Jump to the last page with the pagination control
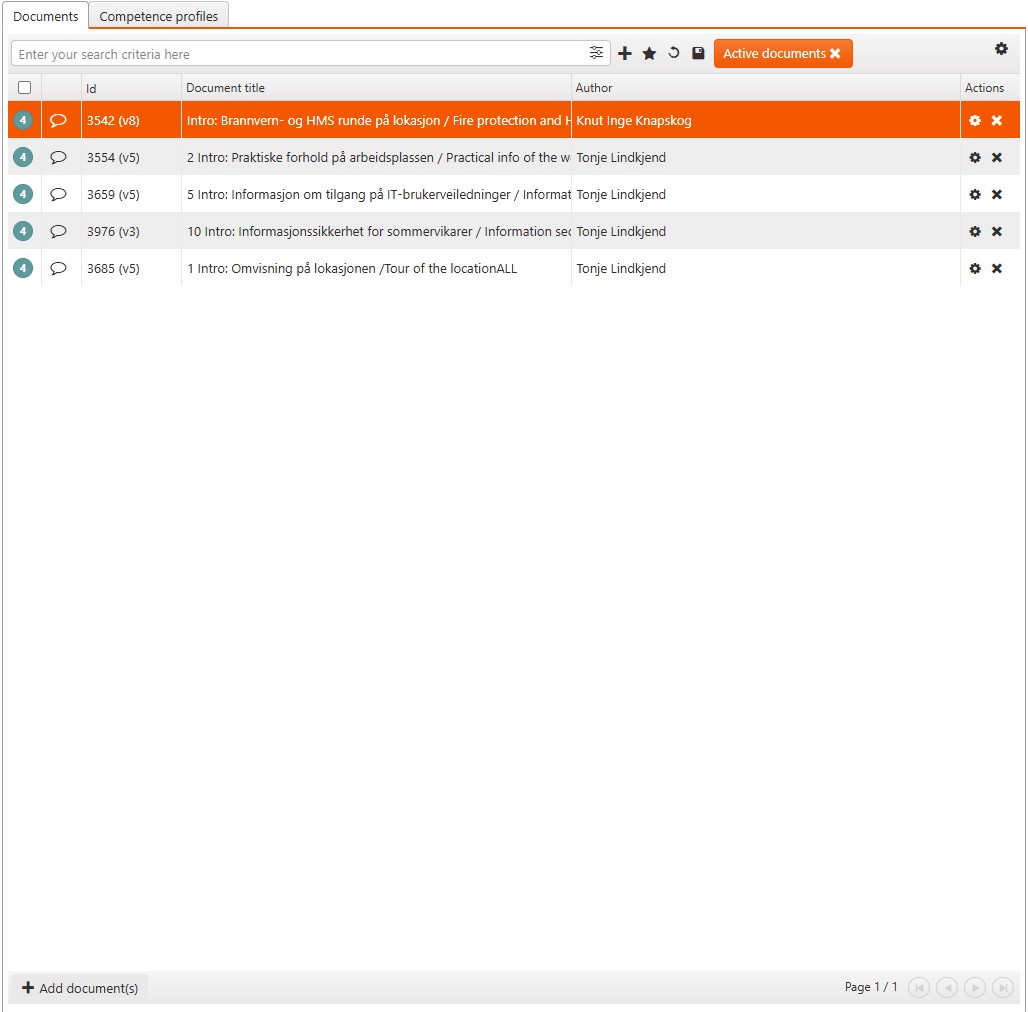 pos(1003,987)
